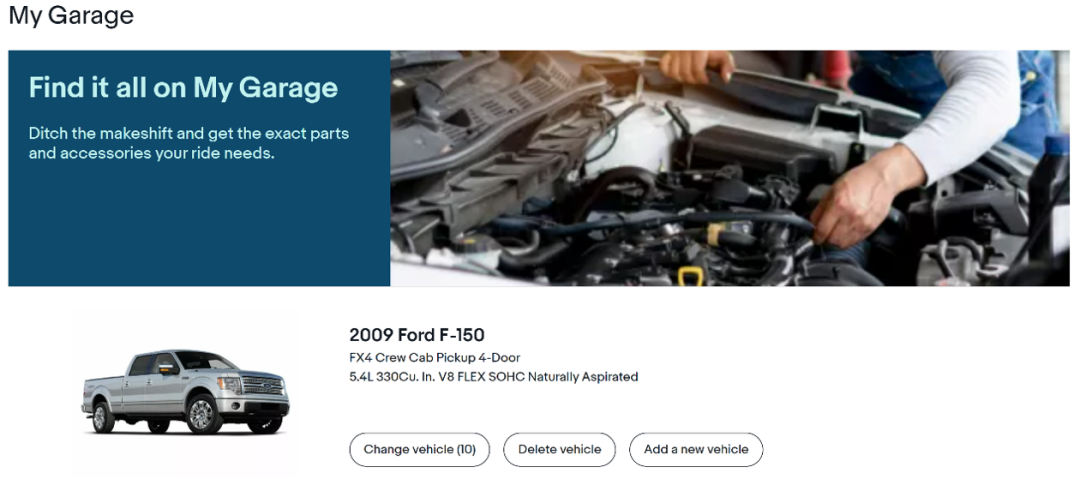This screenshot has width=1080, height=479.
Task: Click the truck's chrome front grille
Action: [264, 386]
